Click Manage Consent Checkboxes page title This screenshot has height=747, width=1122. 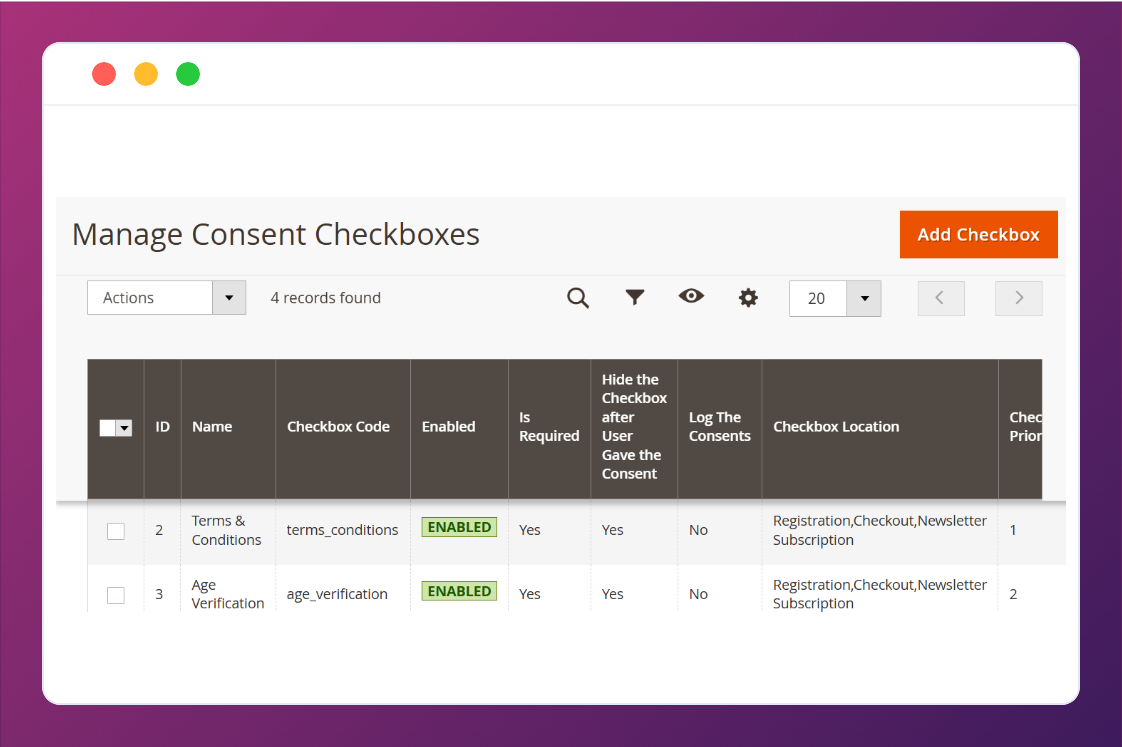(x=275, y=235)
